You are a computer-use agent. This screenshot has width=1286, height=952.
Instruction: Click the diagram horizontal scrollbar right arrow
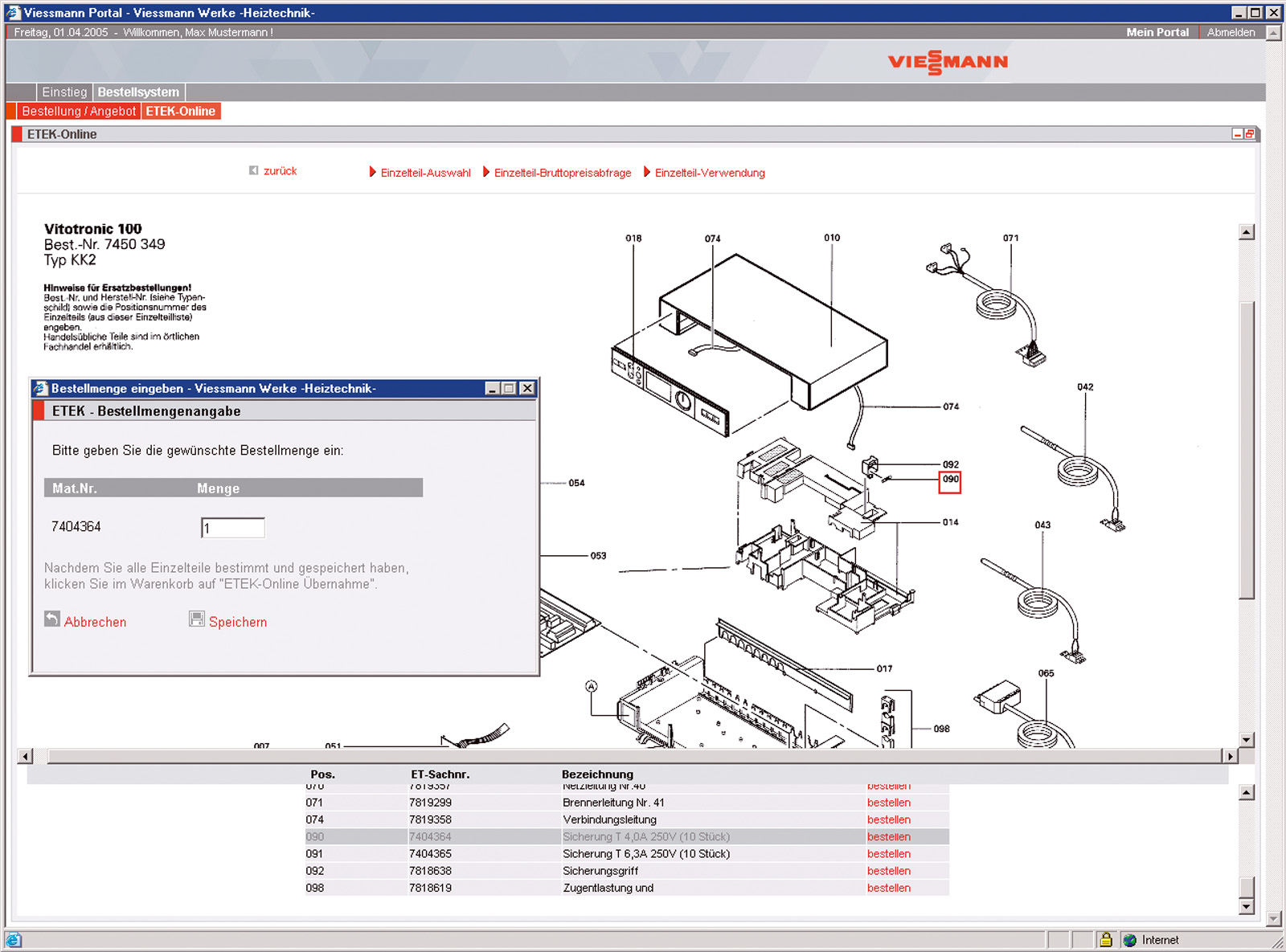(1230, 756)
